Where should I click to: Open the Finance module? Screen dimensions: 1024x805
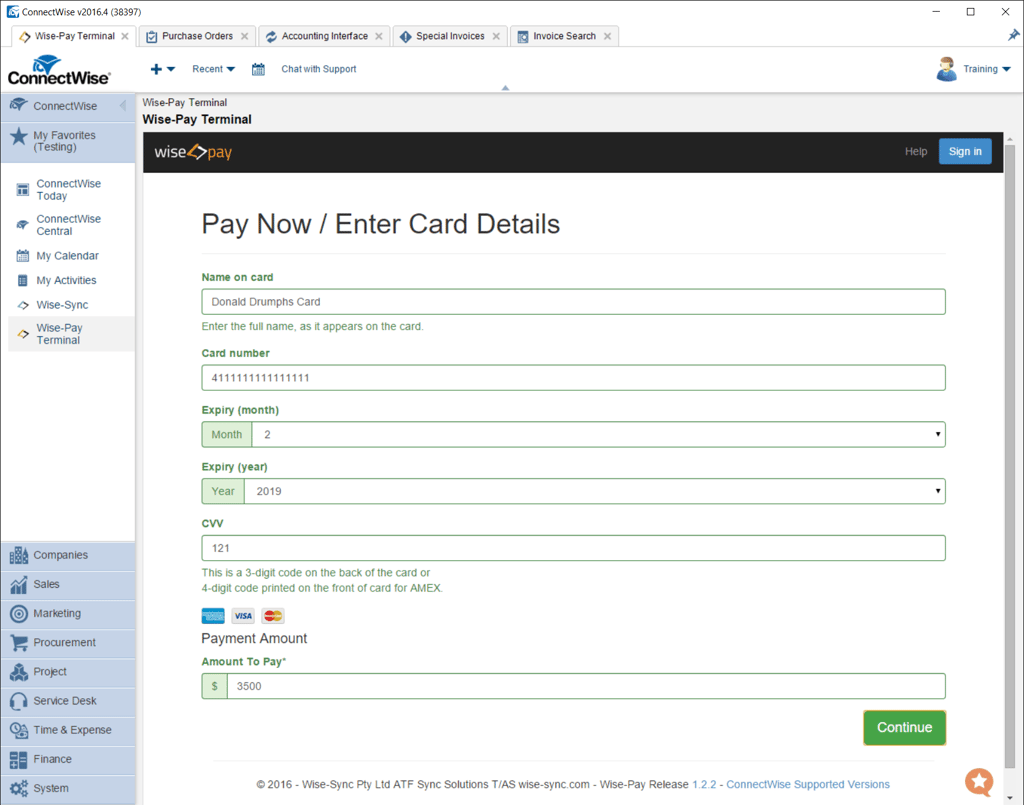[68, 759]
